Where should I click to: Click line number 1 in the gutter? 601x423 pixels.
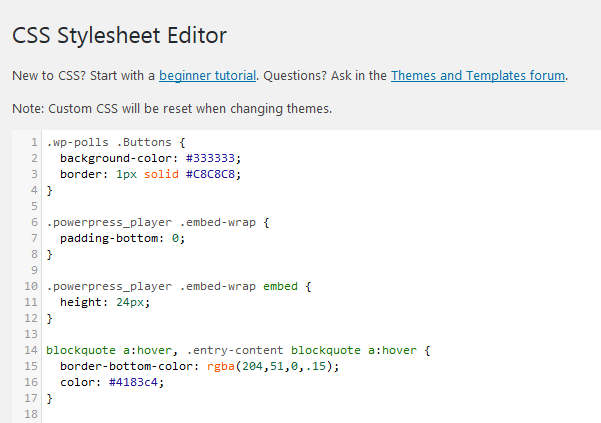[x=34, y=143]
